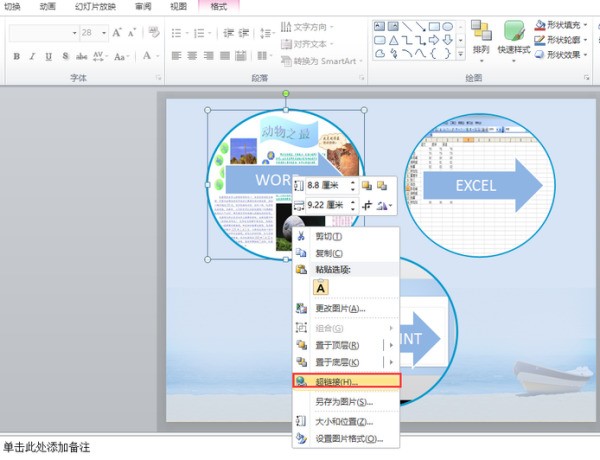Image resolution: width=600 pixels, height=460 pixels.
Task: Click bring forward icon in mini toolbar
Action: pos(366,185)
